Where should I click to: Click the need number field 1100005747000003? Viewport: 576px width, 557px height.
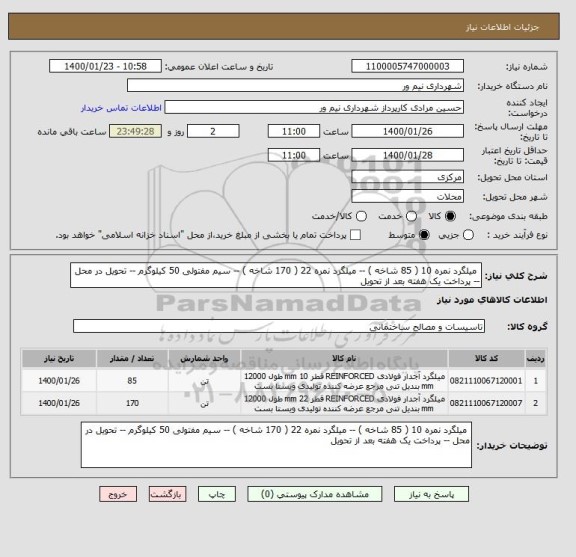(x=407, y=67)
